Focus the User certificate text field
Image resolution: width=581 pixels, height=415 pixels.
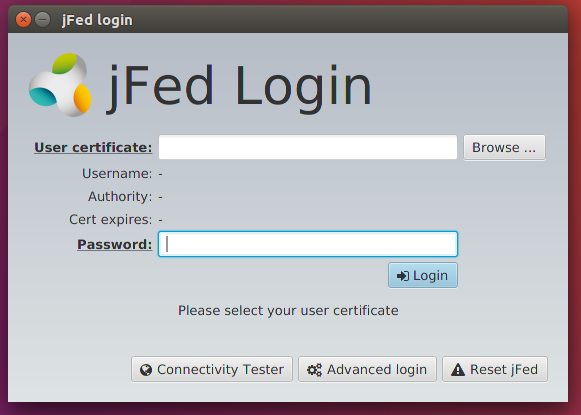click(308, 147)
